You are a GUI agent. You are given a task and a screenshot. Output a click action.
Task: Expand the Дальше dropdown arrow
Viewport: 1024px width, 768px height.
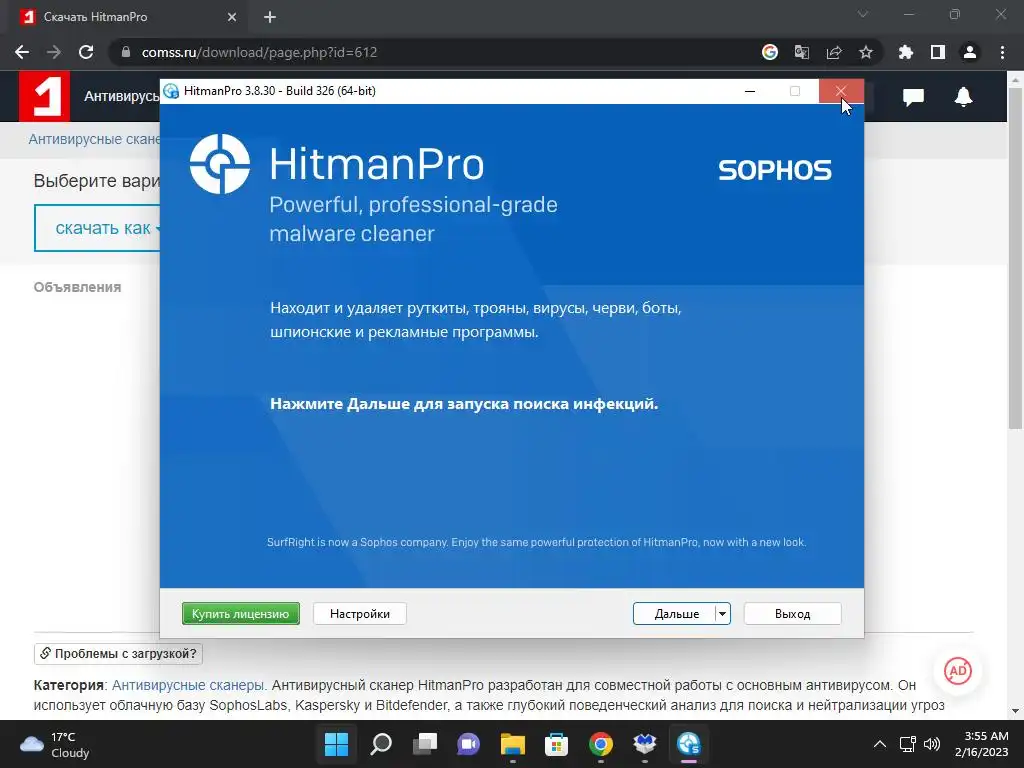[x=722, y=613]
